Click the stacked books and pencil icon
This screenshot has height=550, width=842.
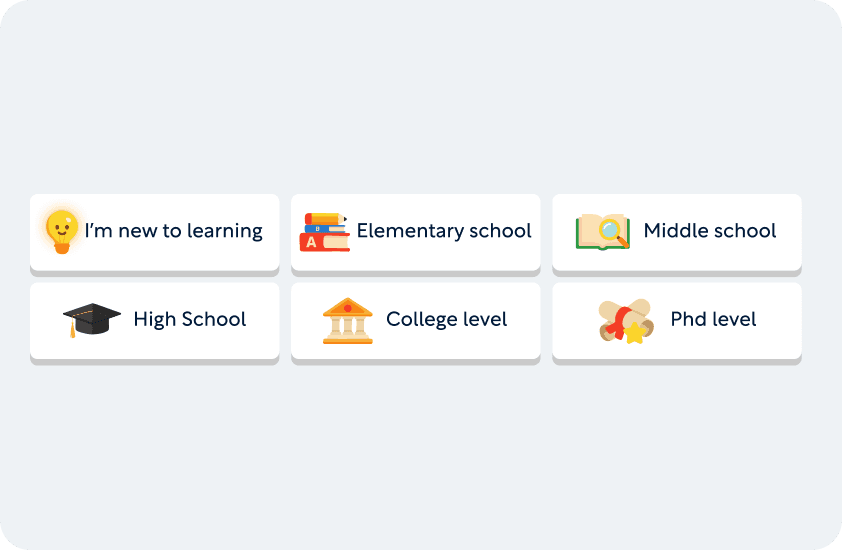324,231
